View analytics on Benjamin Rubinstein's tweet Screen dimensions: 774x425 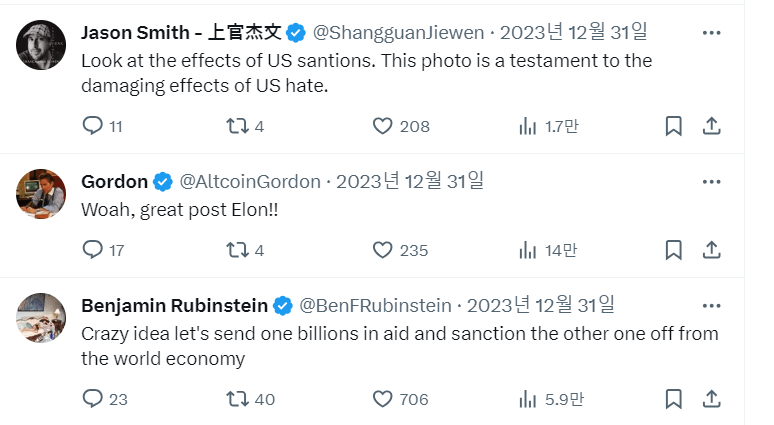[527, 399]
